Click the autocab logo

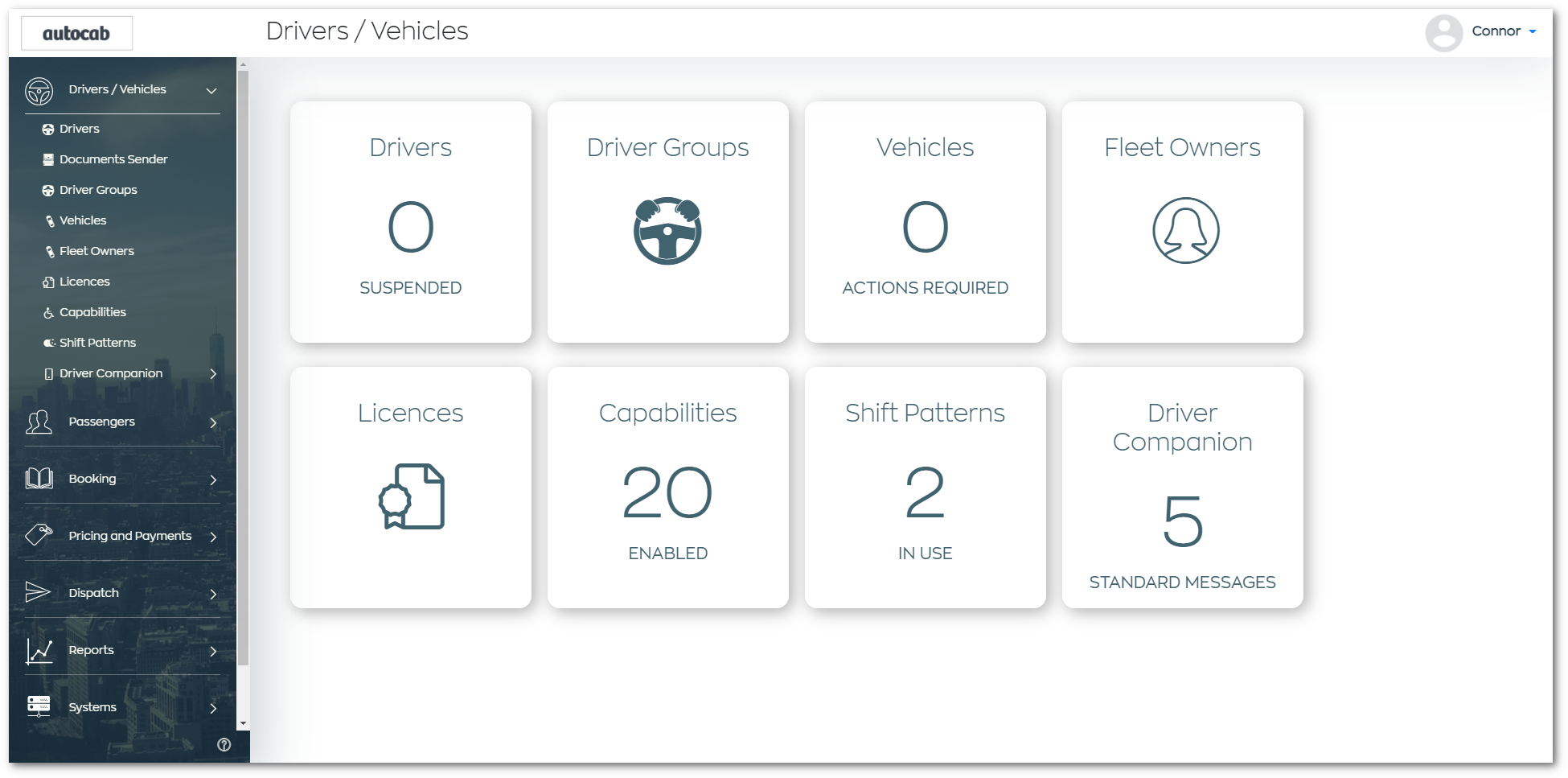[x=76, y=33]
